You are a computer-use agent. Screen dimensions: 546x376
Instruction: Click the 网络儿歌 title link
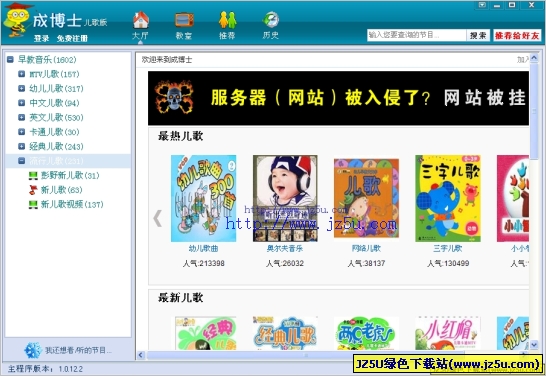366,249
